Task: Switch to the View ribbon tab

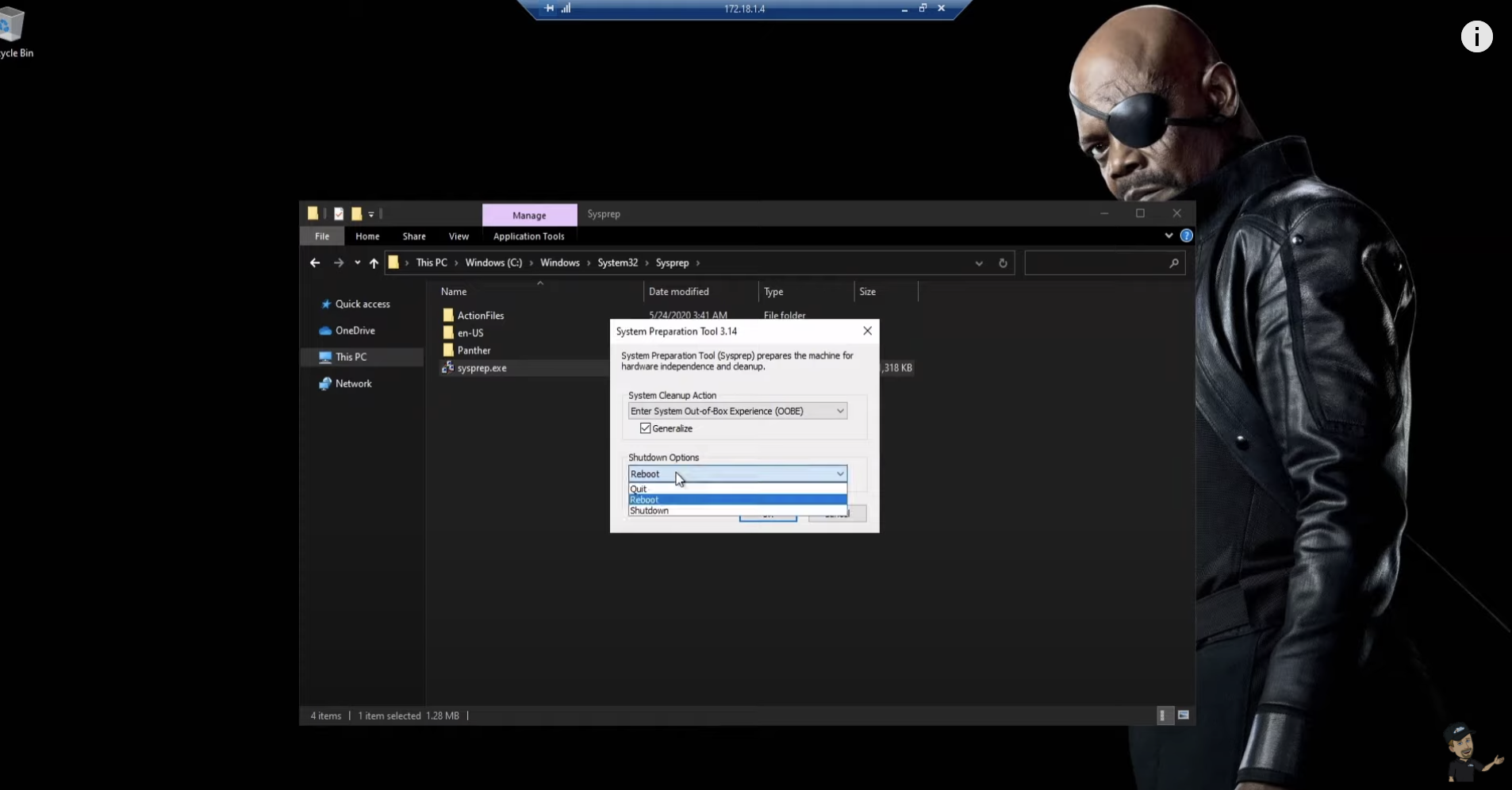Action: click(459, 236)
